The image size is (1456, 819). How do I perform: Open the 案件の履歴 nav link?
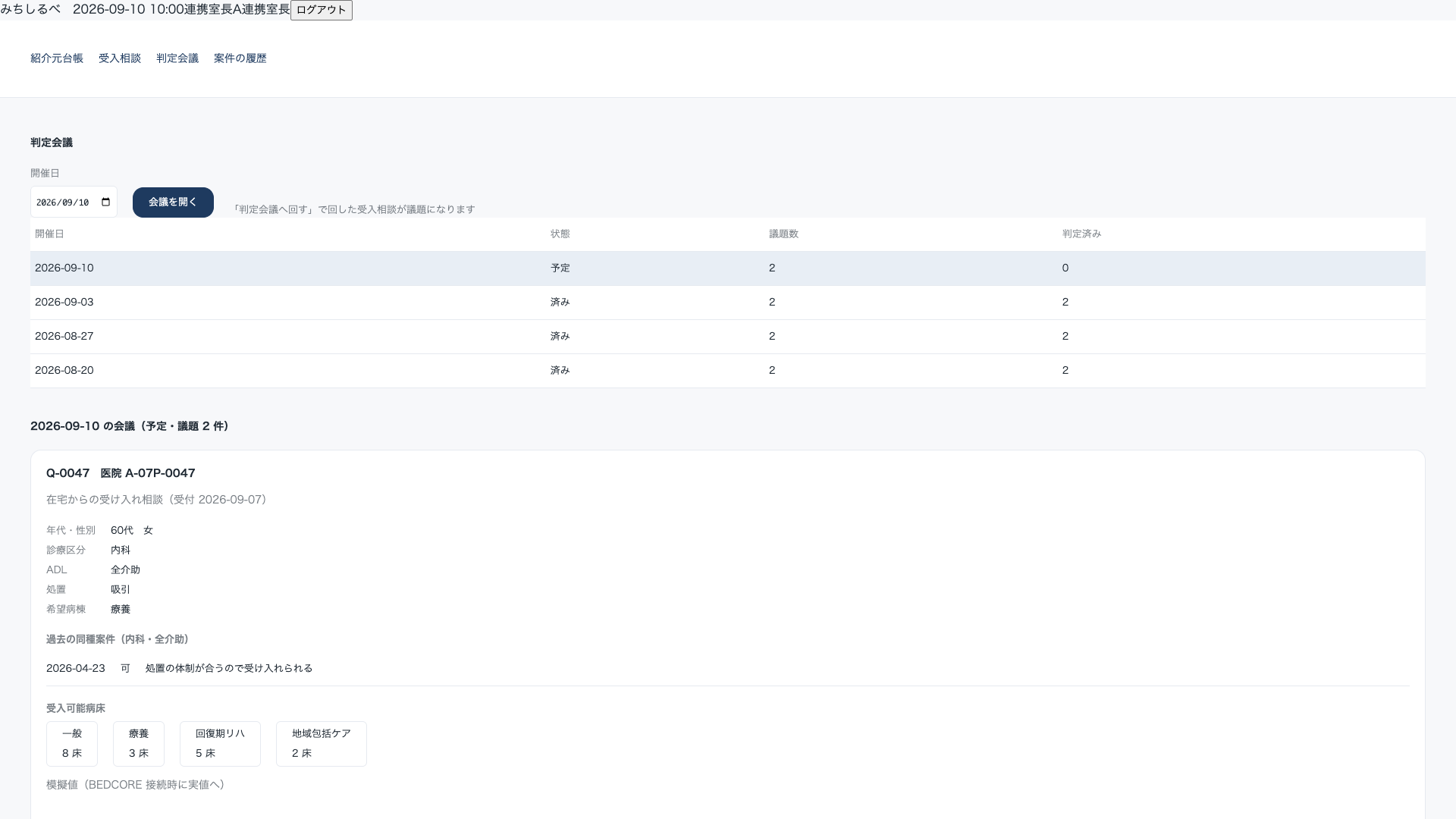(240, 58)
